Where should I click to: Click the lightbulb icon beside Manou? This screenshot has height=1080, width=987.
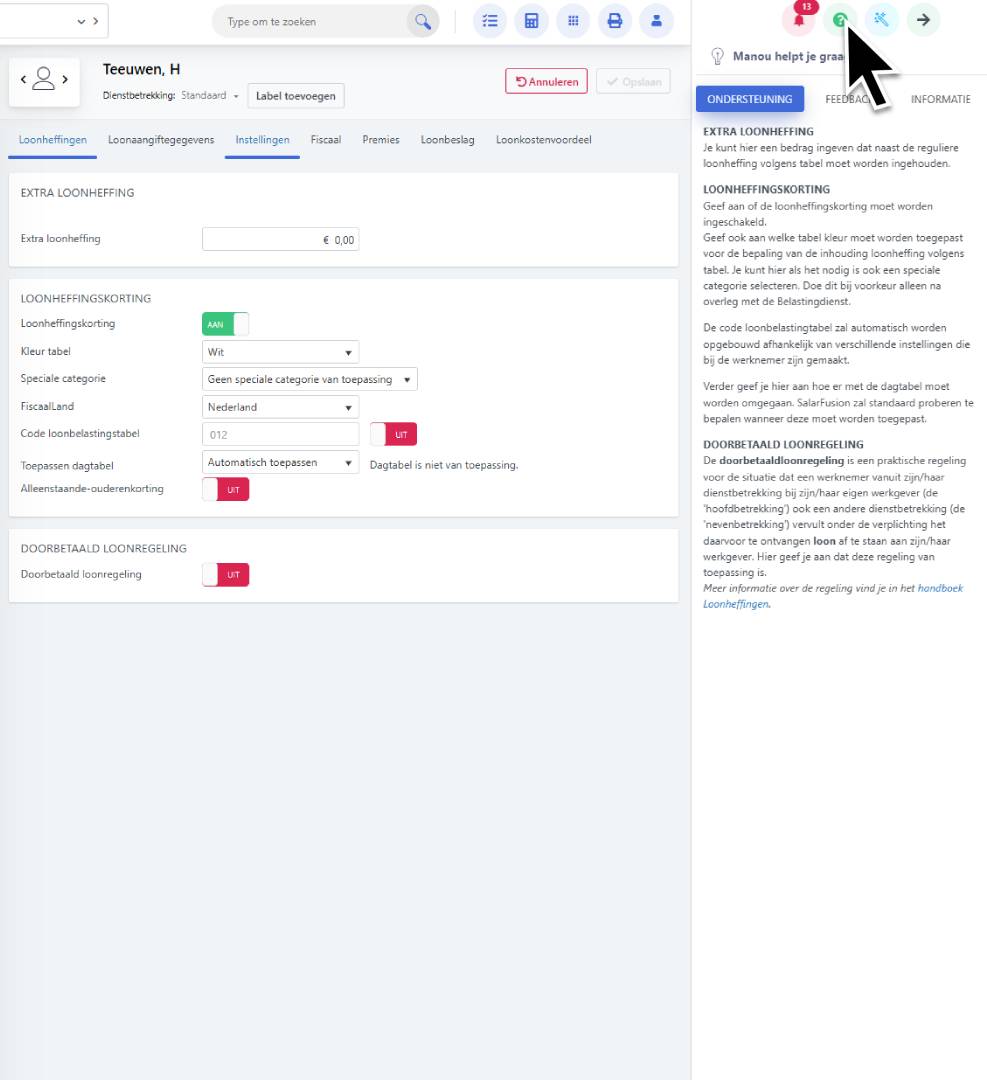717,56
